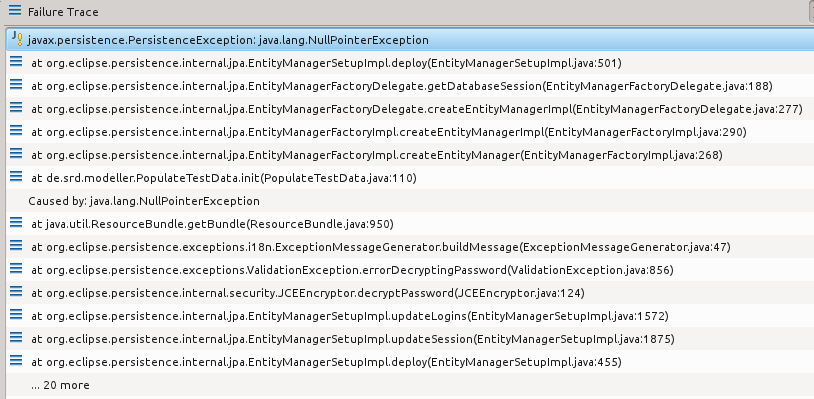Click stack frame icon for EntityManagerSetupImpl.deploy line 501
The image size is (814, 399).
pyautogui.click(x=16, y=62)
